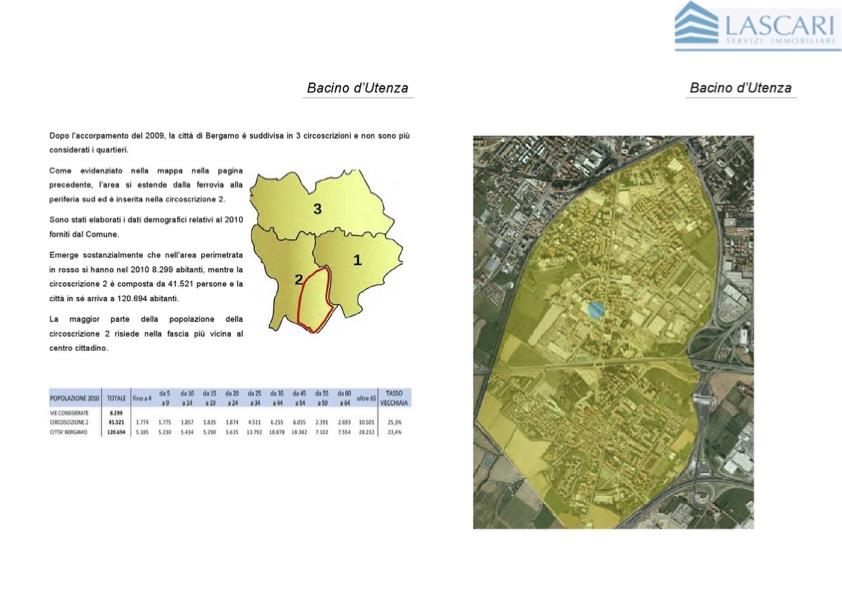This screenshot has width=842, height=595.
Task: Select the VIE CONSIDERATE row label
Action: point(70,412)
